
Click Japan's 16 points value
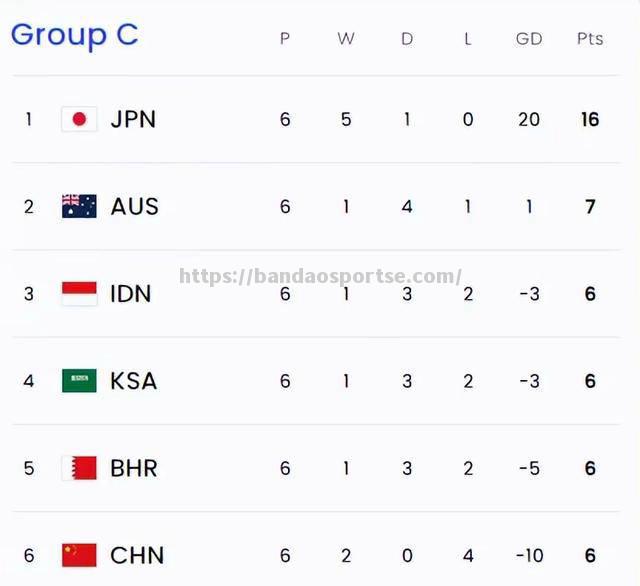[x=590, y=120]
